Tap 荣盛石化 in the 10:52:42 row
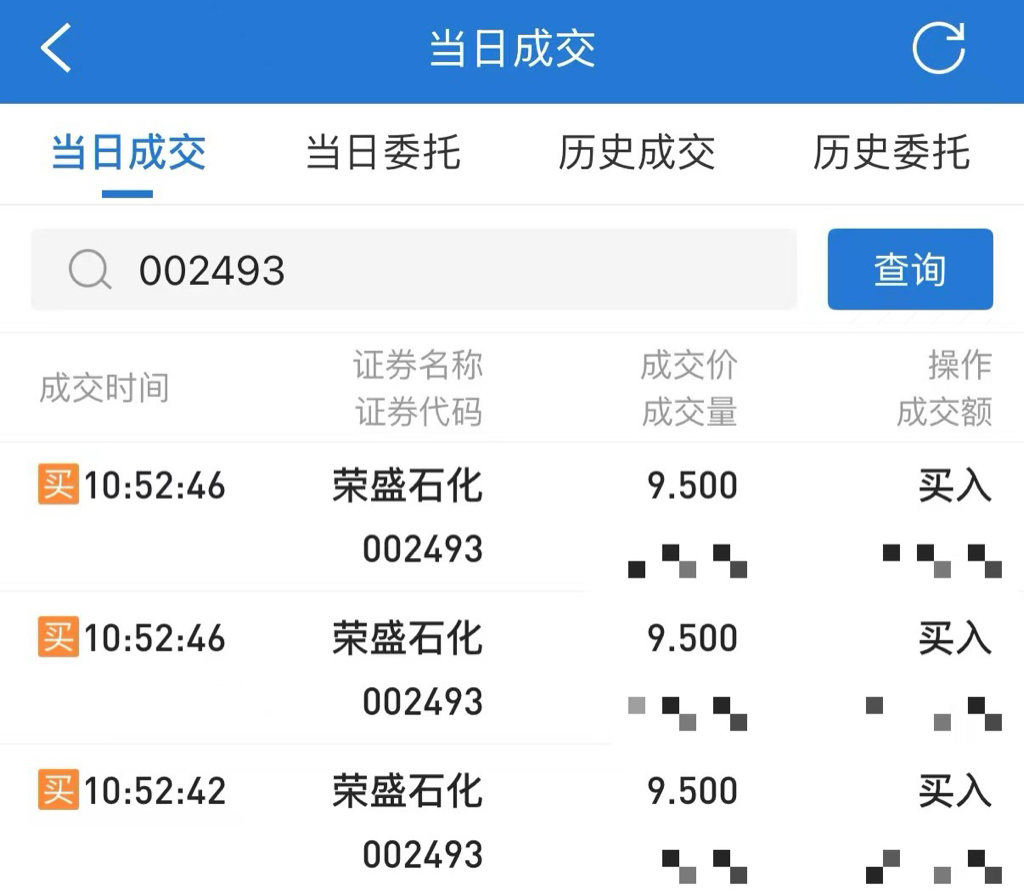The height and width of the screenshot is (895, 1024). pos(408,791)
